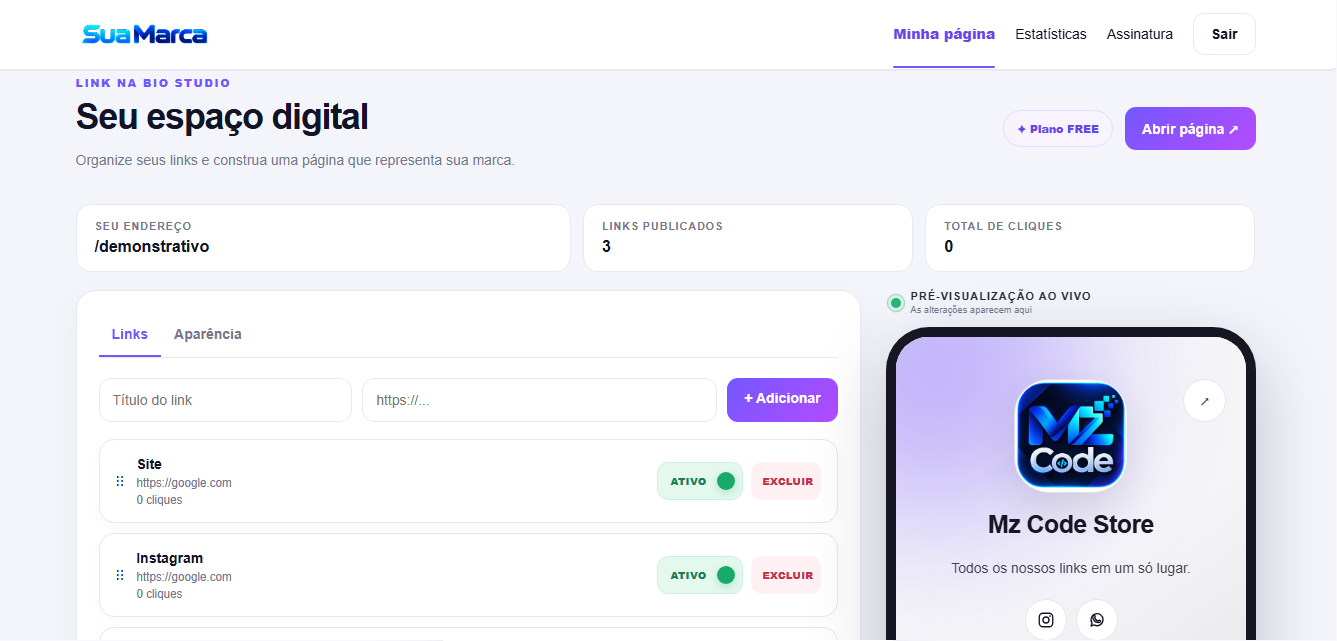The image size is (1337, 641).
Task: Toggle the Site link active switch
Action: tap(700, 481)
